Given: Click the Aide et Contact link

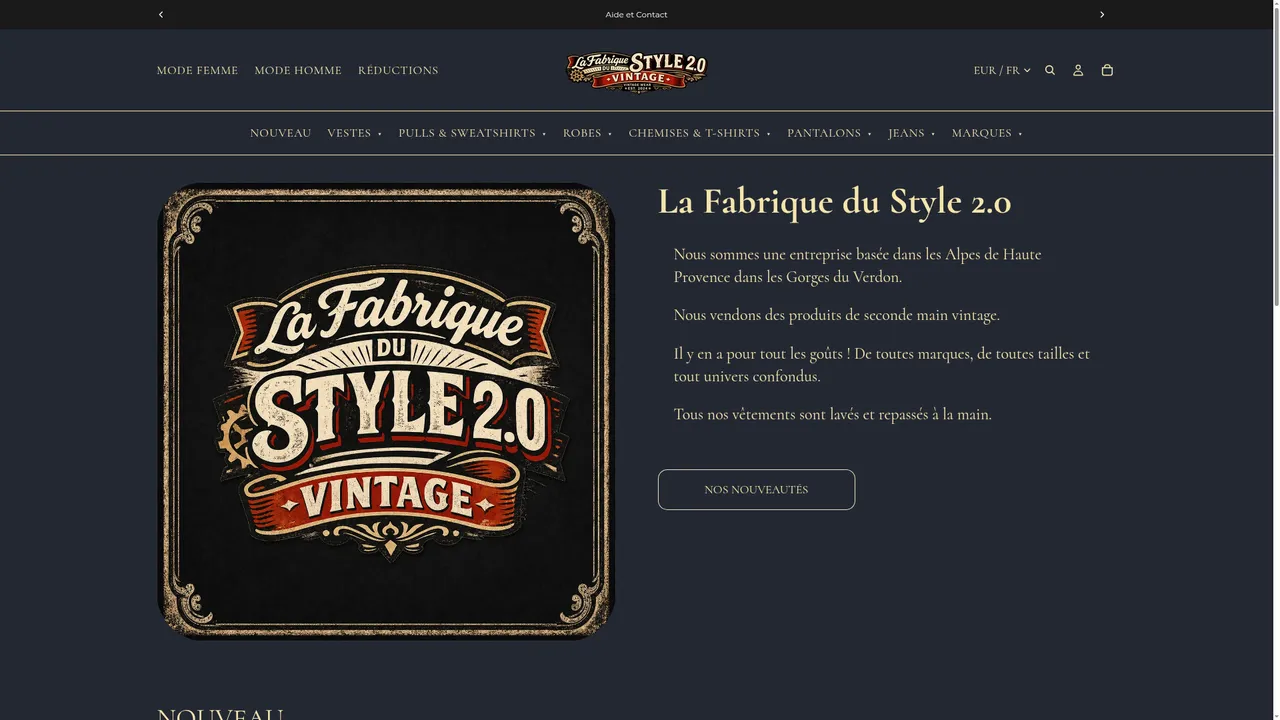Looking at the screenshot, I should point(636,14).
